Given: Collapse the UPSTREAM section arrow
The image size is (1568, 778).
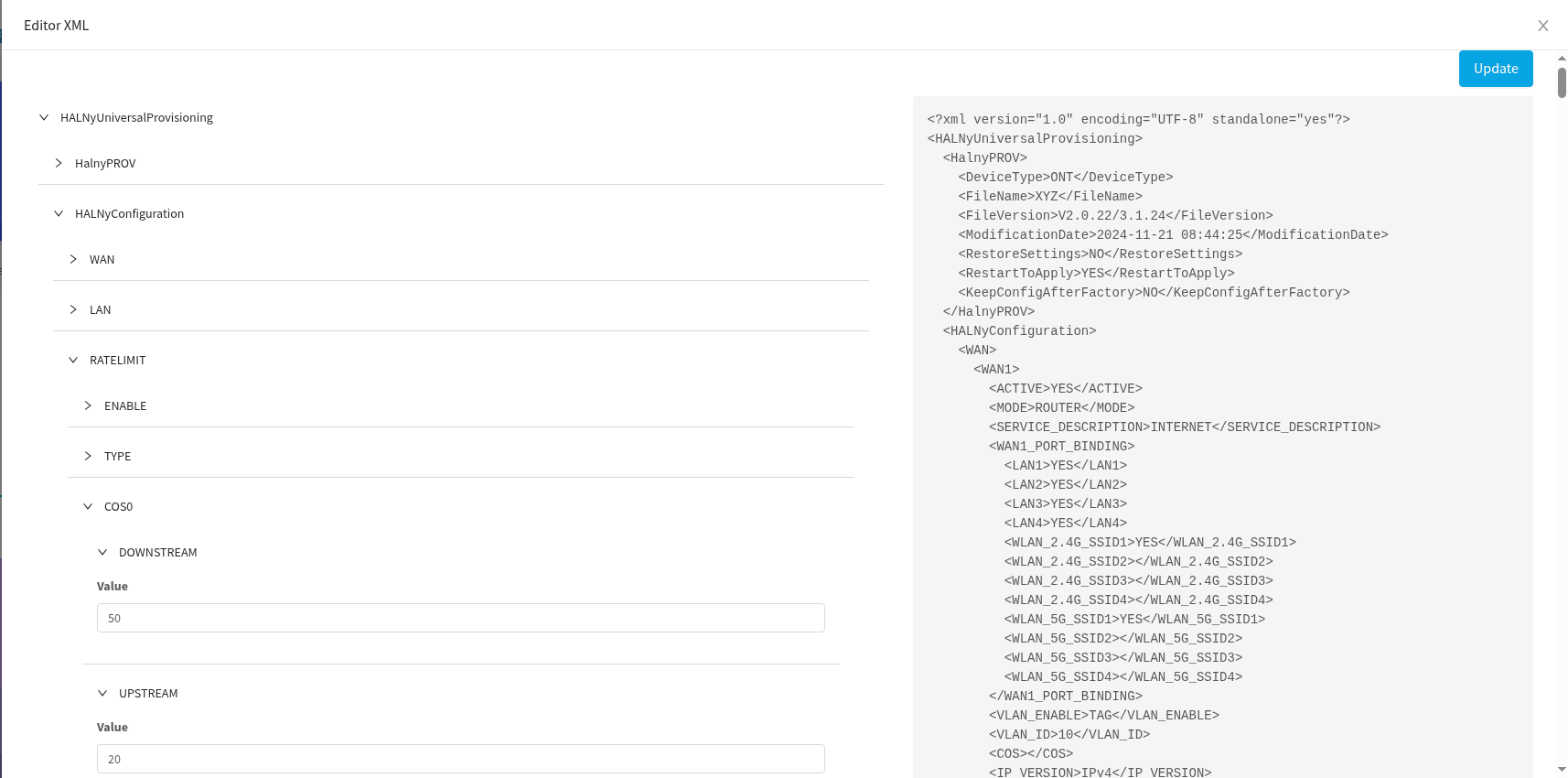Looking at the screenshot, I should pyautogui.click(x=102, y=693).
